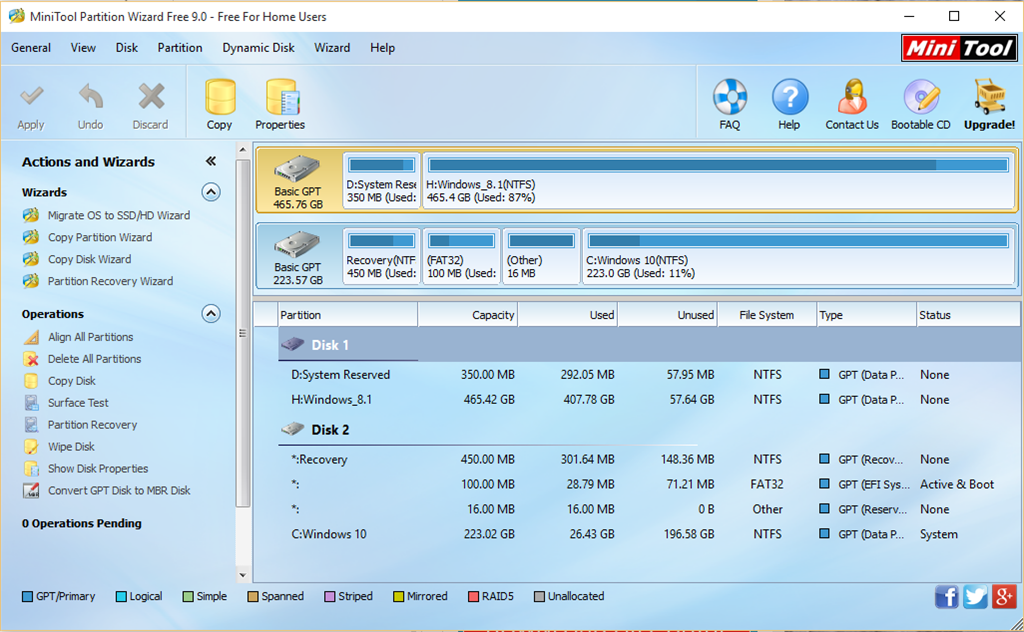
Task: Select the *:Recovery table row
Action: tap(649, 460)
